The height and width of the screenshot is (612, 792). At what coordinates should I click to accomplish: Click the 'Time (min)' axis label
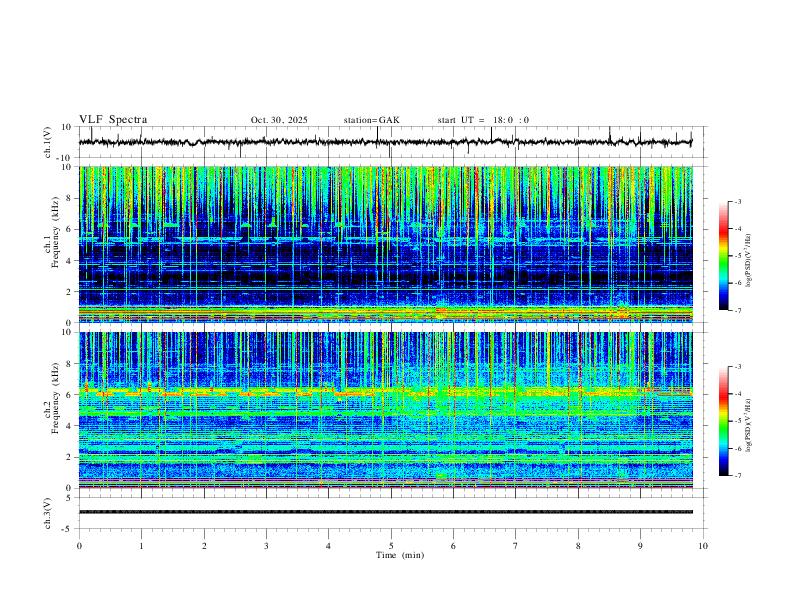[x=400, y=555]
